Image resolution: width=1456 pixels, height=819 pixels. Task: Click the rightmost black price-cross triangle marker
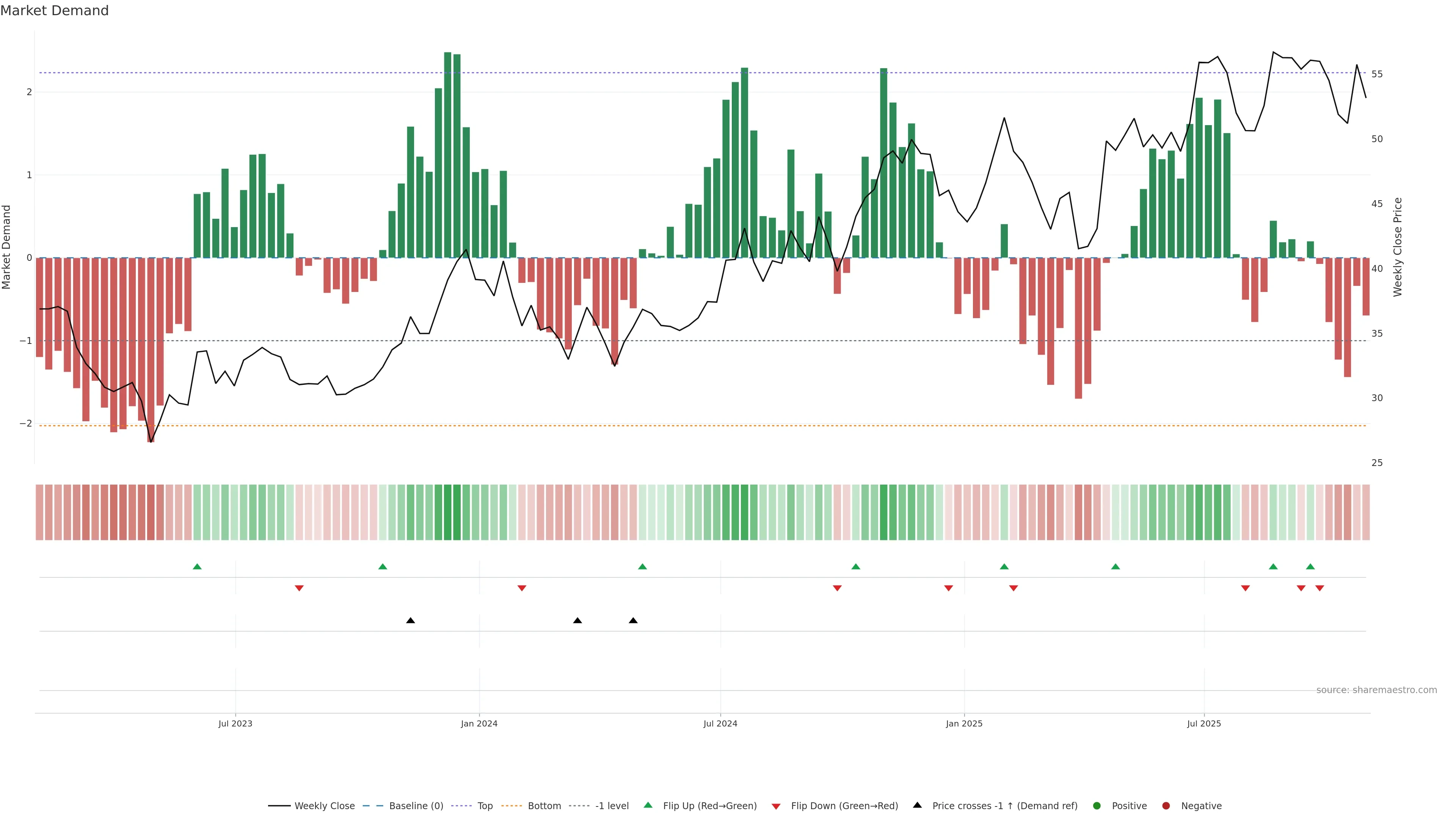633,621
